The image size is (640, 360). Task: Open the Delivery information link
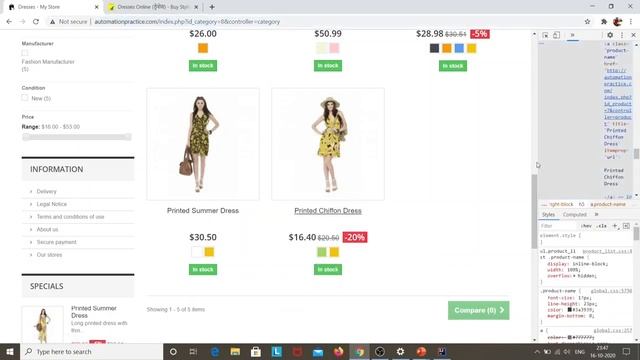click(47, 191)
